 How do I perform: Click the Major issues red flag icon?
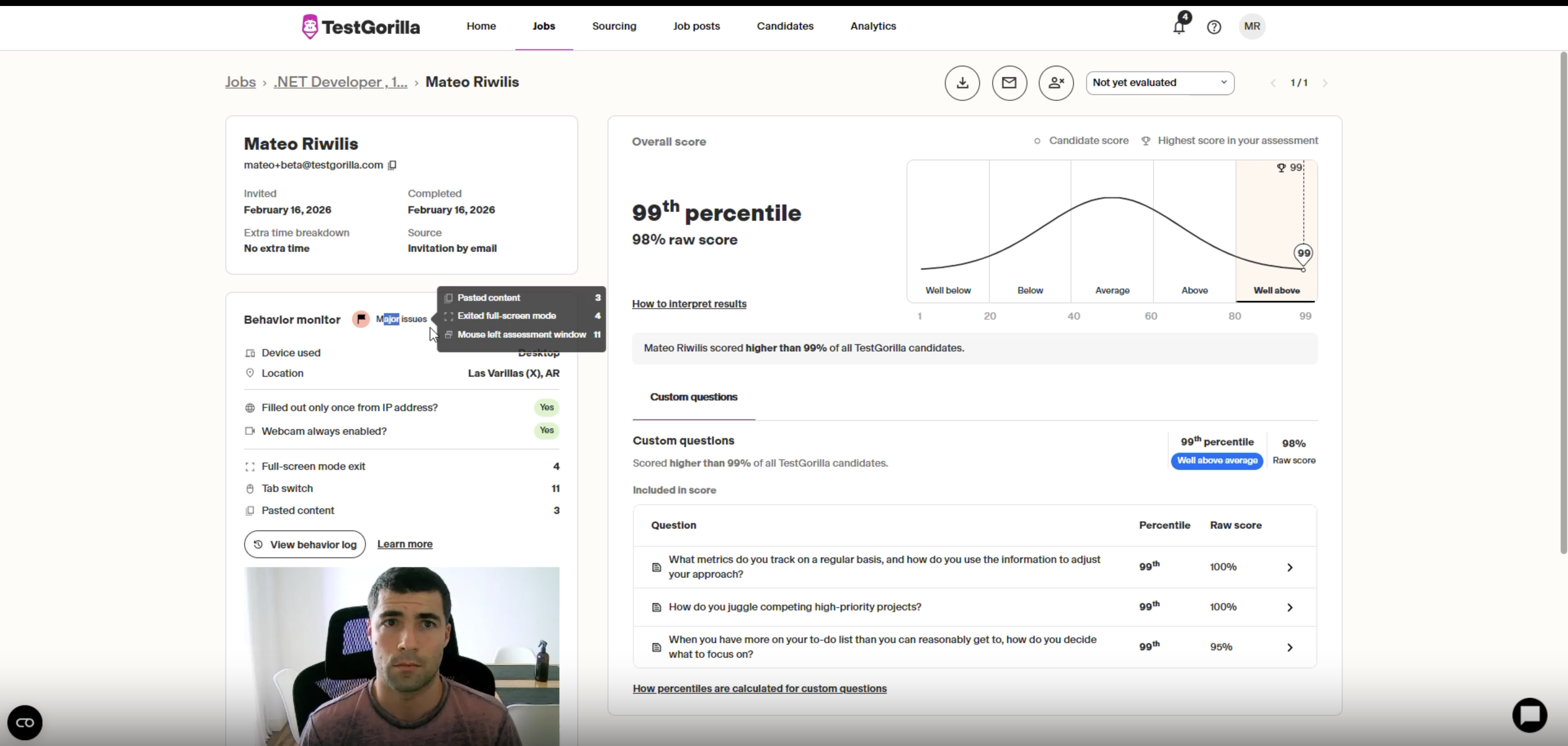[x=361, y=319]
